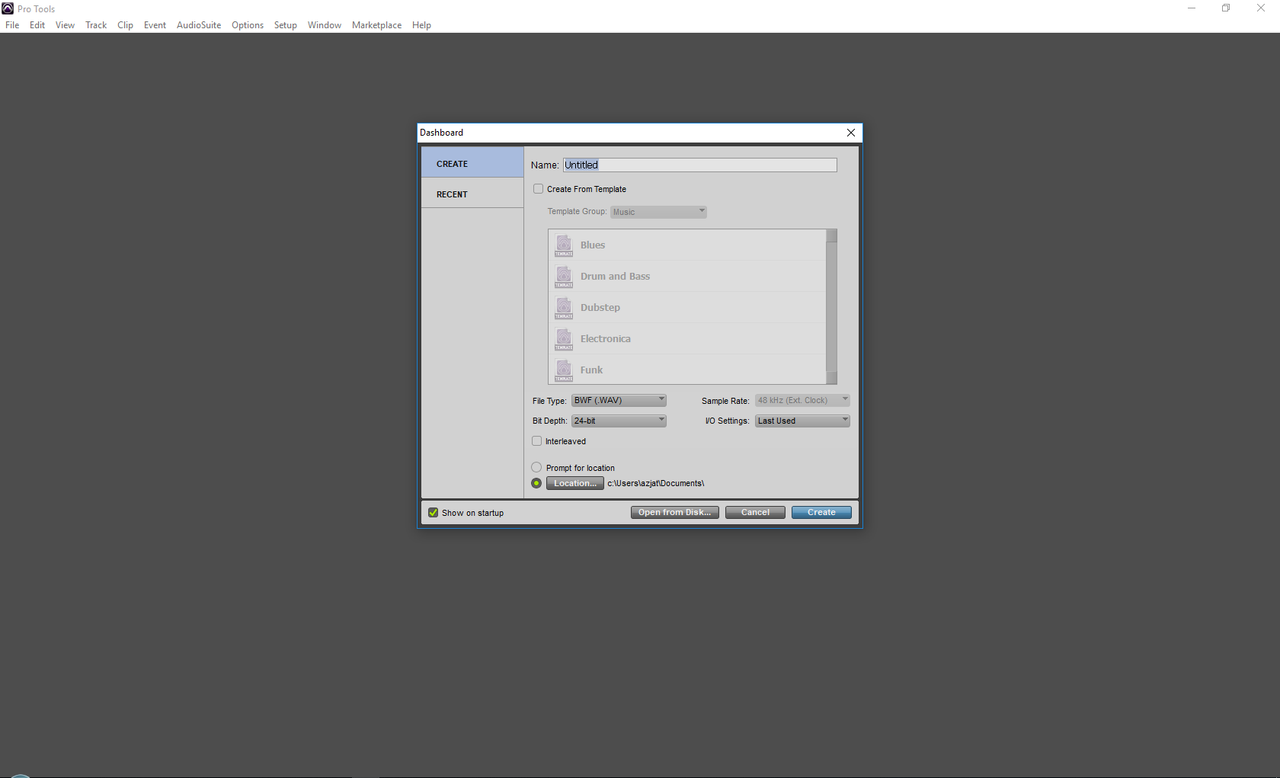Open the Setup menu
Screen dimensions: 1280x778
286,25
